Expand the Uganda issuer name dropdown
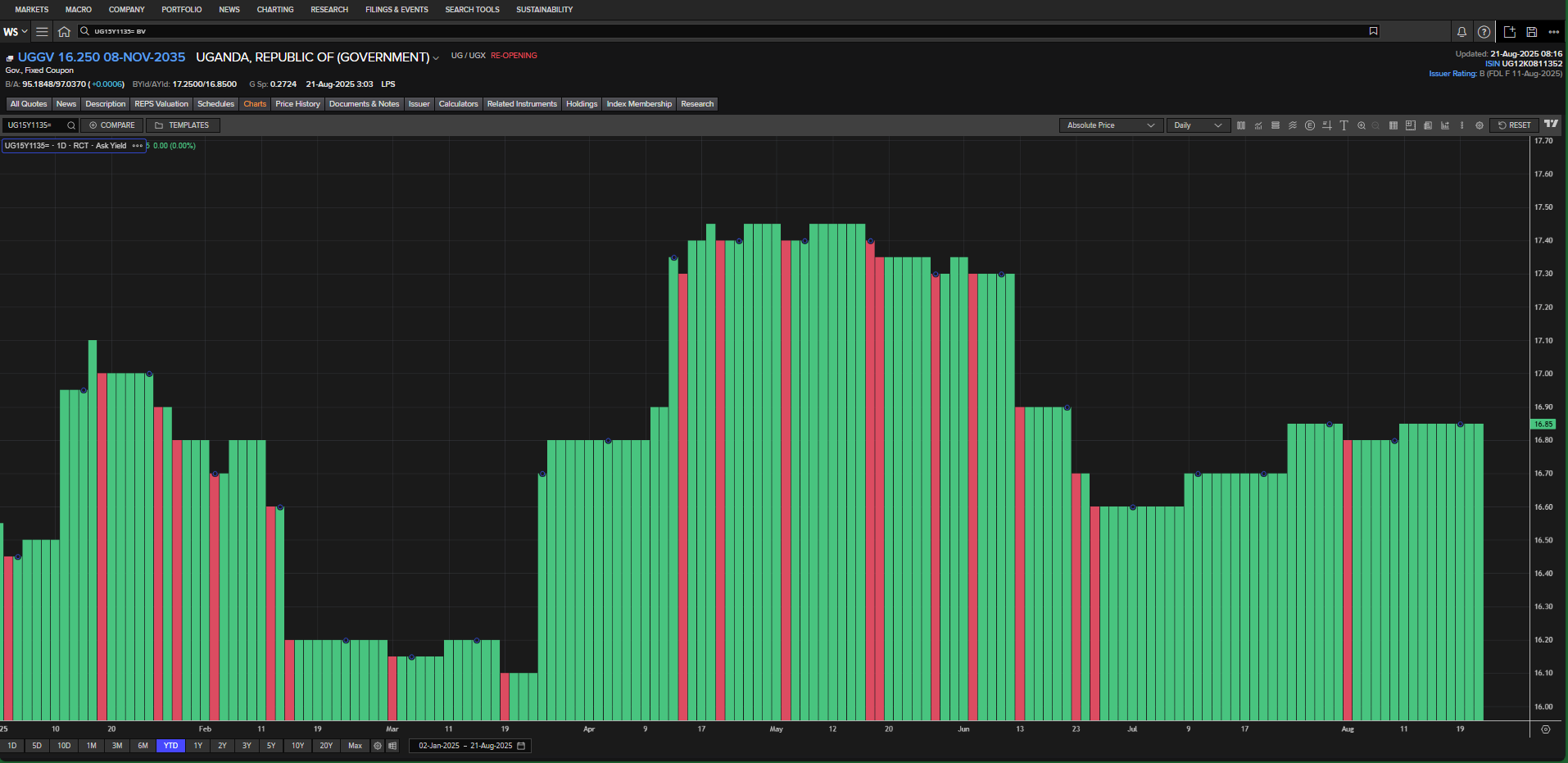The height and width of the screenshot is (763, 1568). 436,58
